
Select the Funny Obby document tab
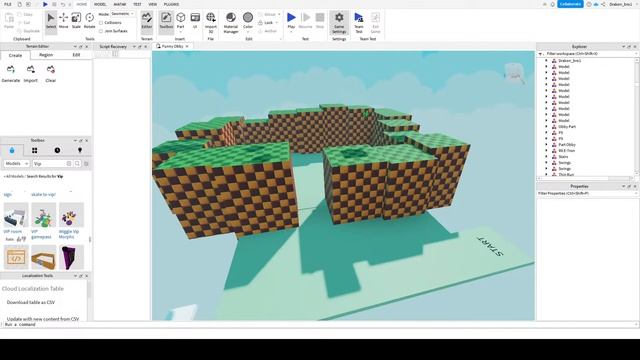173,47
